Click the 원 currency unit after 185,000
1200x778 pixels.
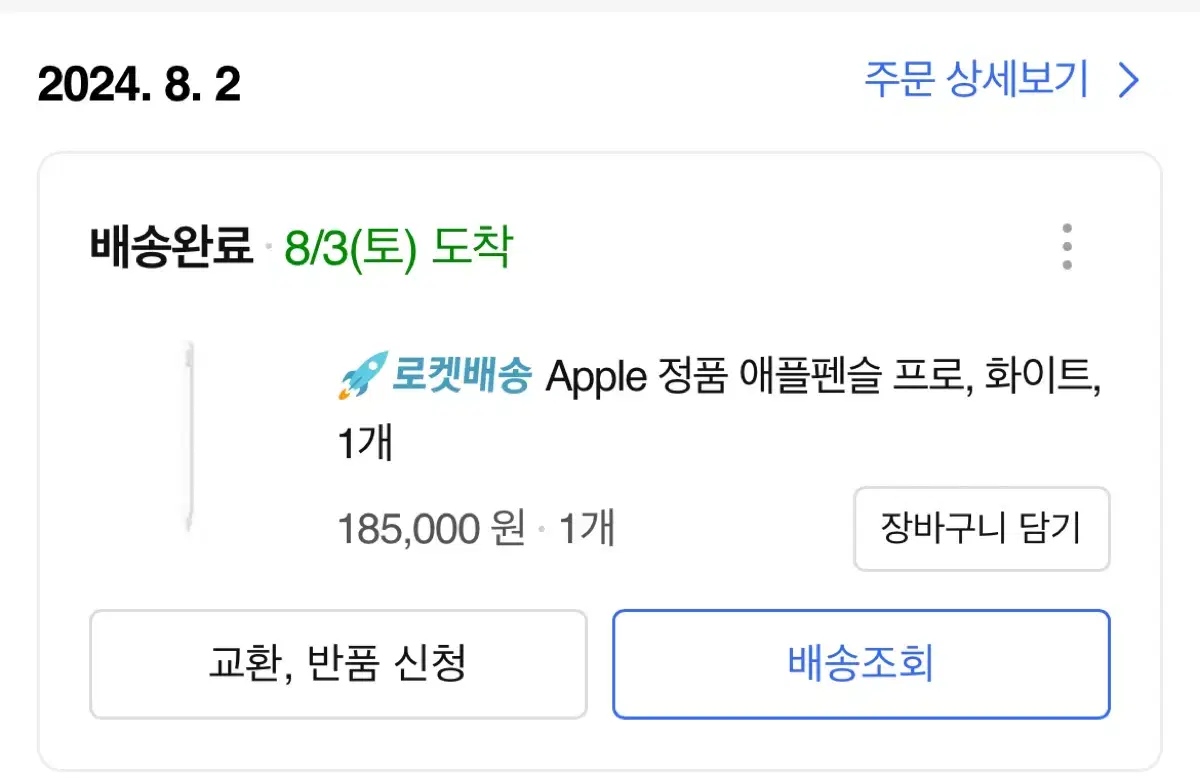tap(508, 528)
